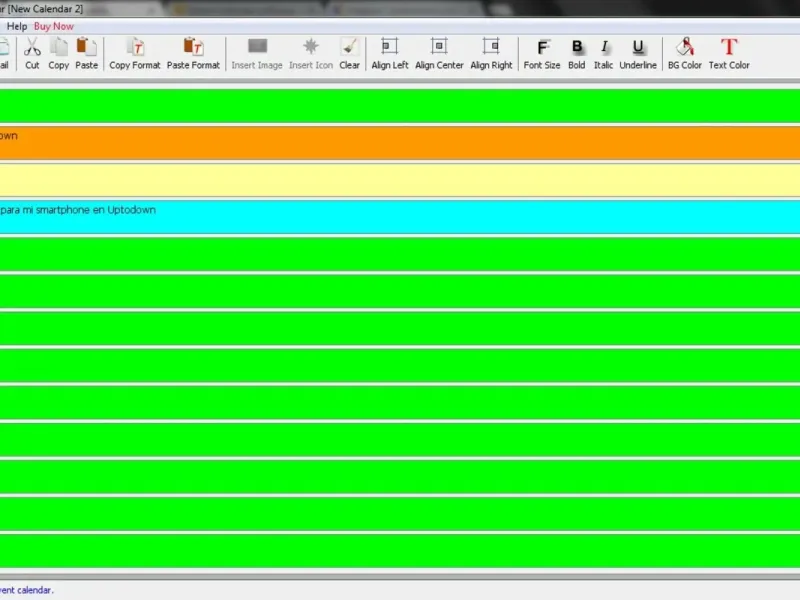800x600 pixels.
Task: Toggle Bold text formatting
Action: coord(577,53)
